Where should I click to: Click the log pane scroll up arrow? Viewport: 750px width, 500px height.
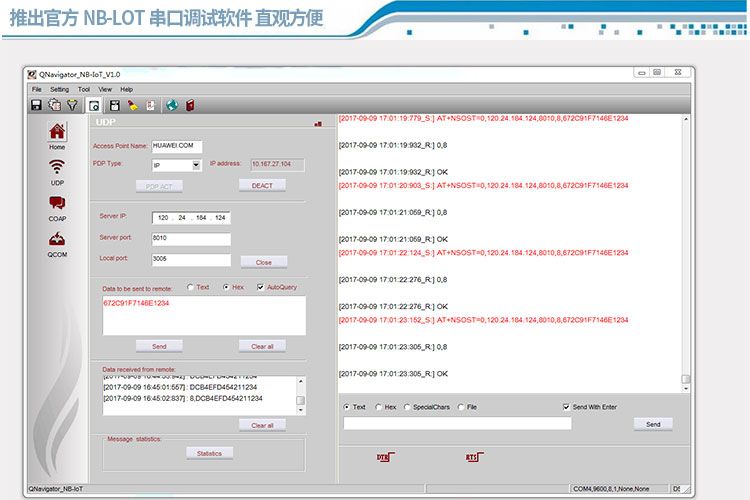[686, 119]
